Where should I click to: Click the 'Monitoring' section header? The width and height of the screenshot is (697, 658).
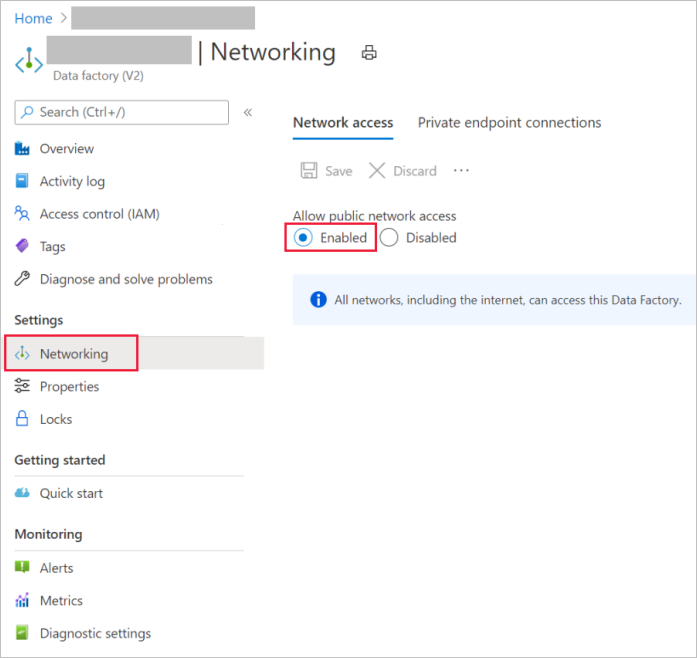click(x=48, y=534)
